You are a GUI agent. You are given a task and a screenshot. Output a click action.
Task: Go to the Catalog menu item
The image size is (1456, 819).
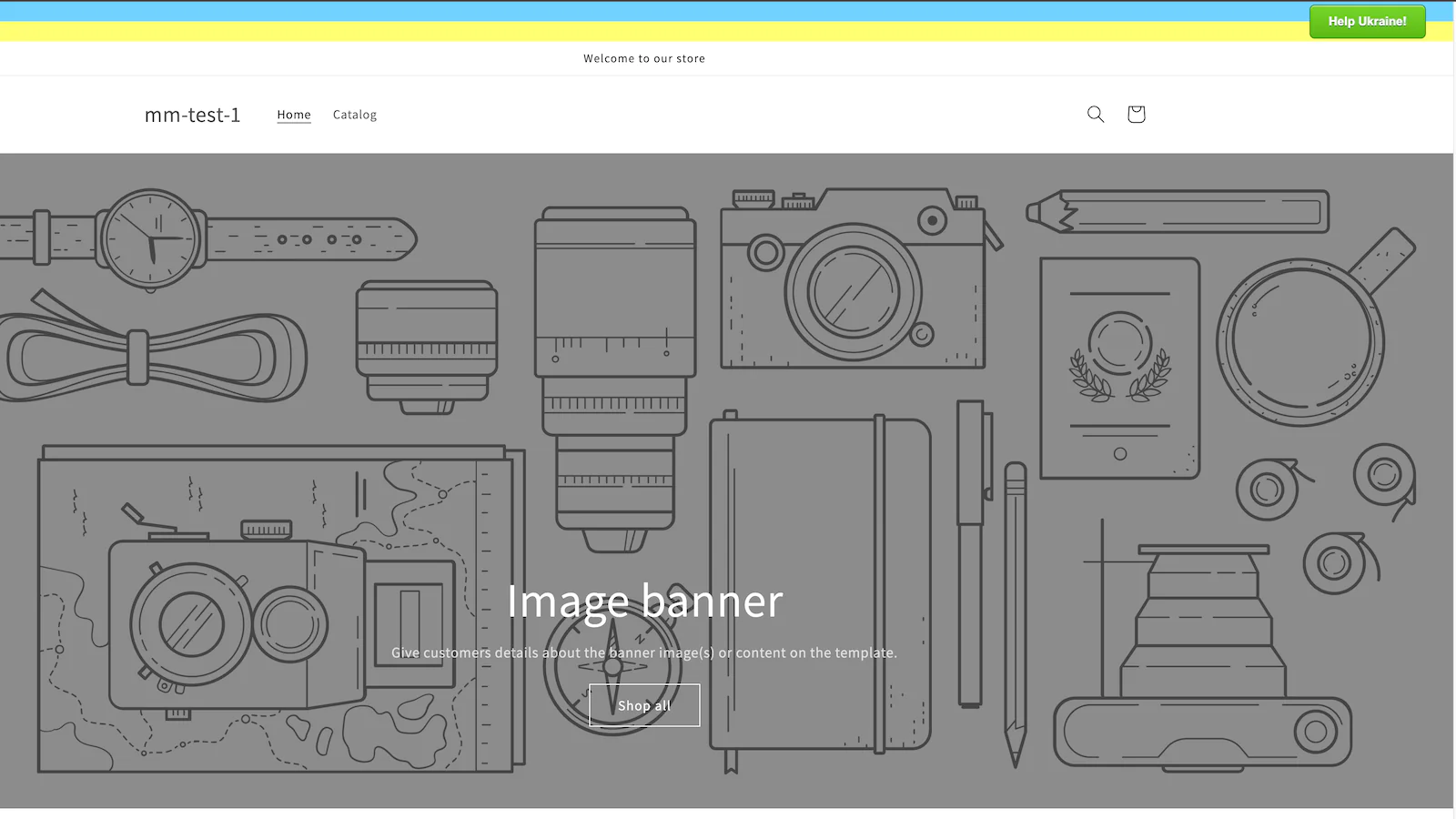click(x=354, y=115)
